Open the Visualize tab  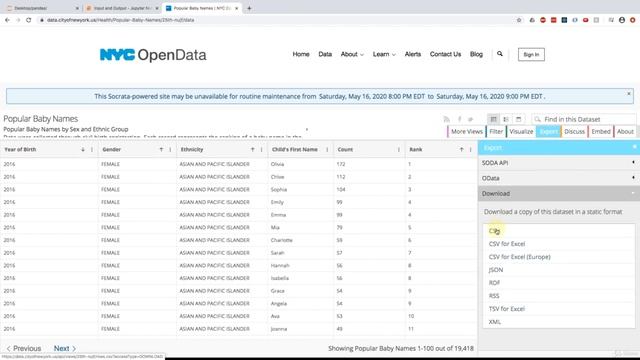pyautogui.click(x=521, y=131)
